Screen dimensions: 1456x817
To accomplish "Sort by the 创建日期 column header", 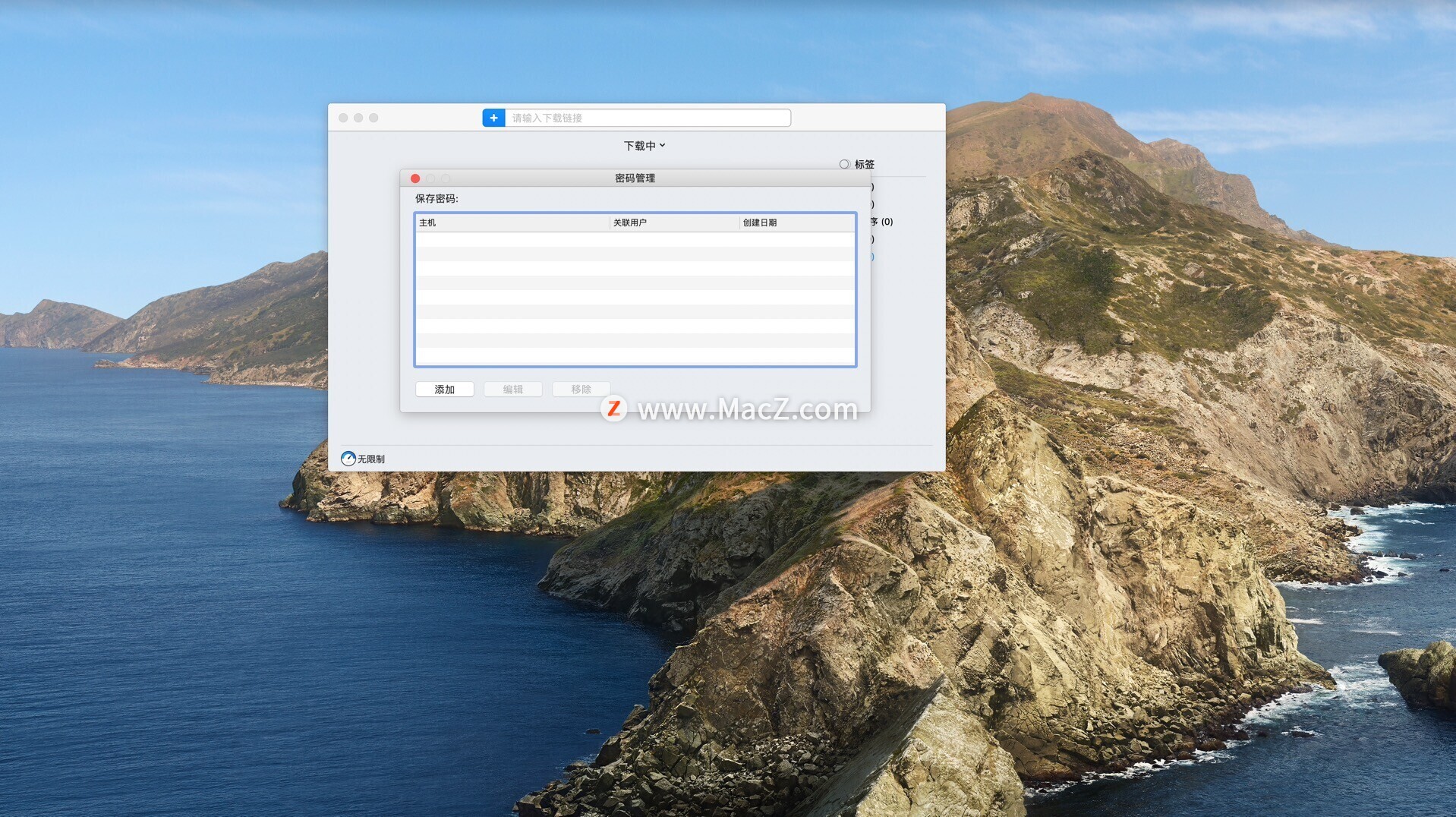I will click(797, 222).
